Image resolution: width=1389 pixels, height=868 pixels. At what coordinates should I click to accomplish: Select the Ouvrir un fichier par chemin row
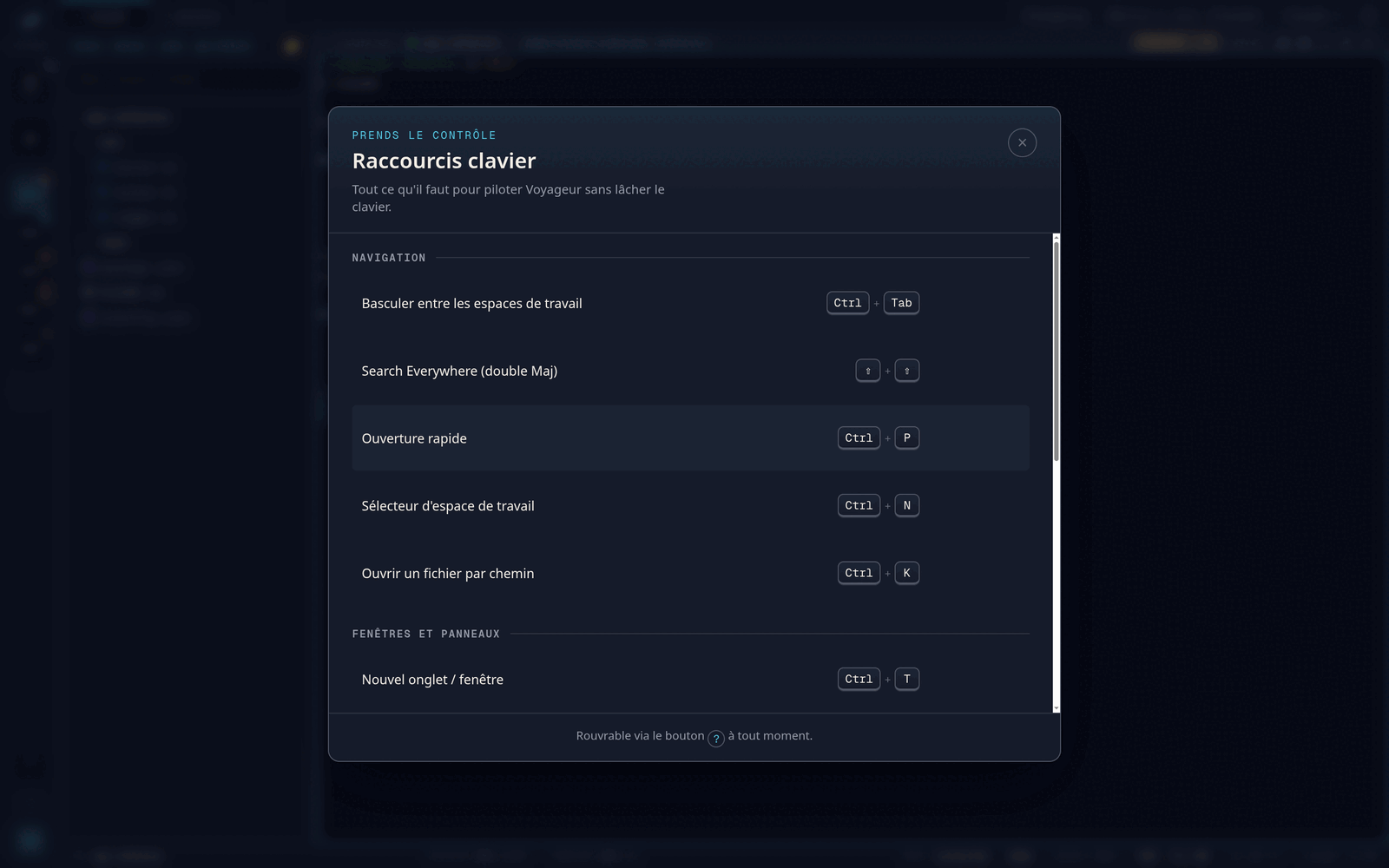[691, 573]
